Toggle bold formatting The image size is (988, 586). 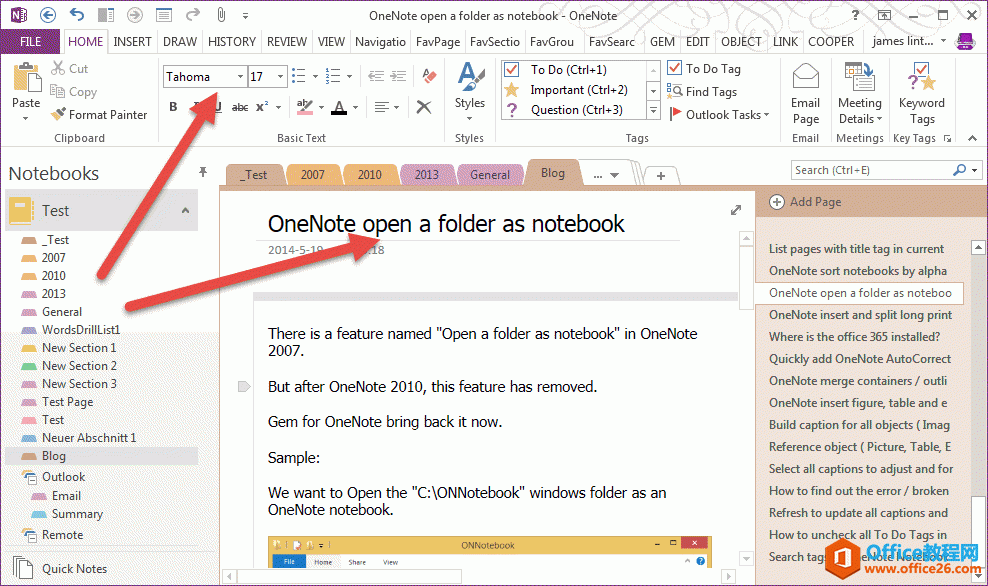click(172, 107)
